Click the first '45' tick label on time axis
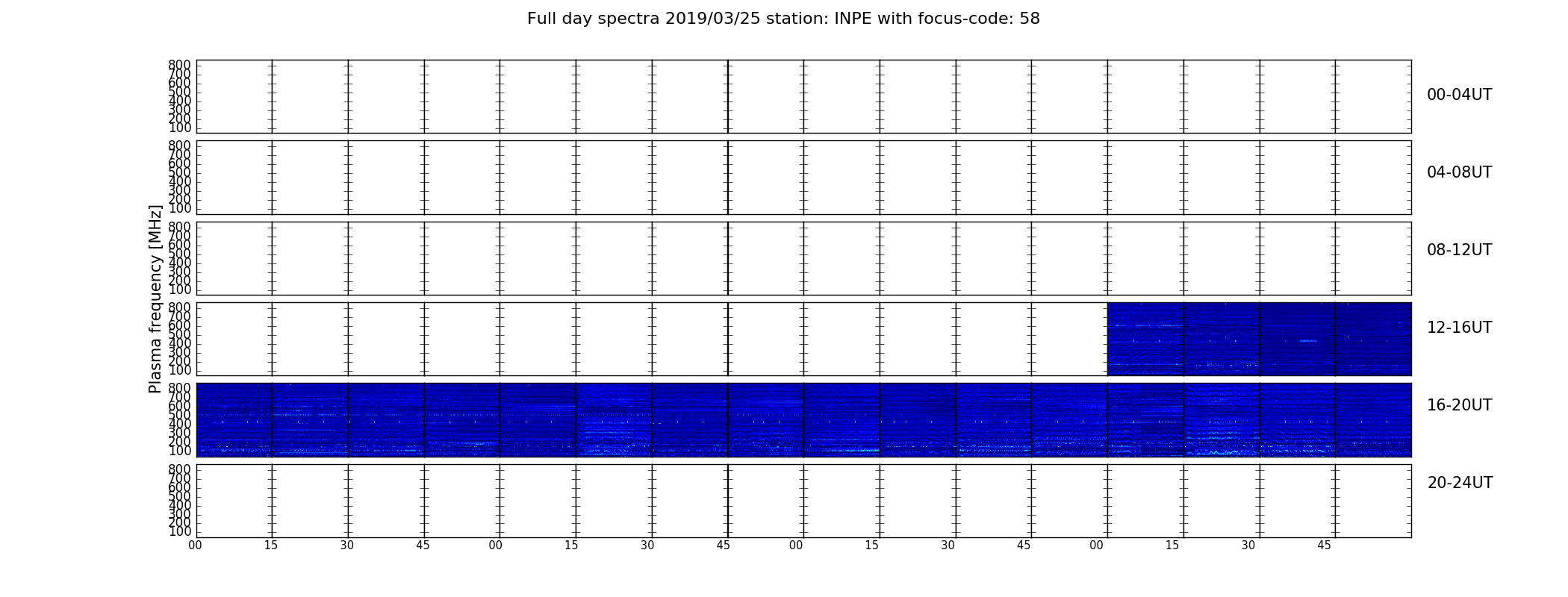 (x=423, y=546)
